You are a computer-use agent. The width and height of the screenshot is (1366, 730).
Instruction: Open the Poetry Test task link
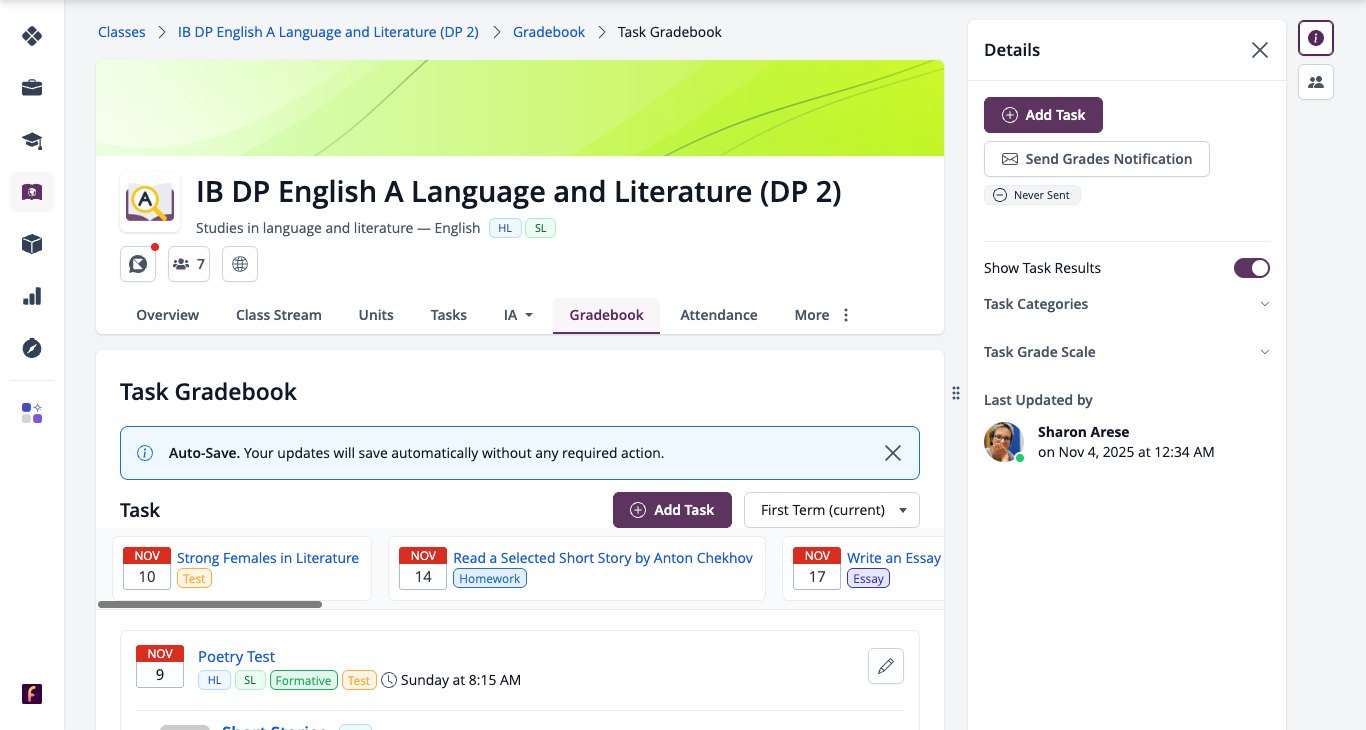[236, 657]
